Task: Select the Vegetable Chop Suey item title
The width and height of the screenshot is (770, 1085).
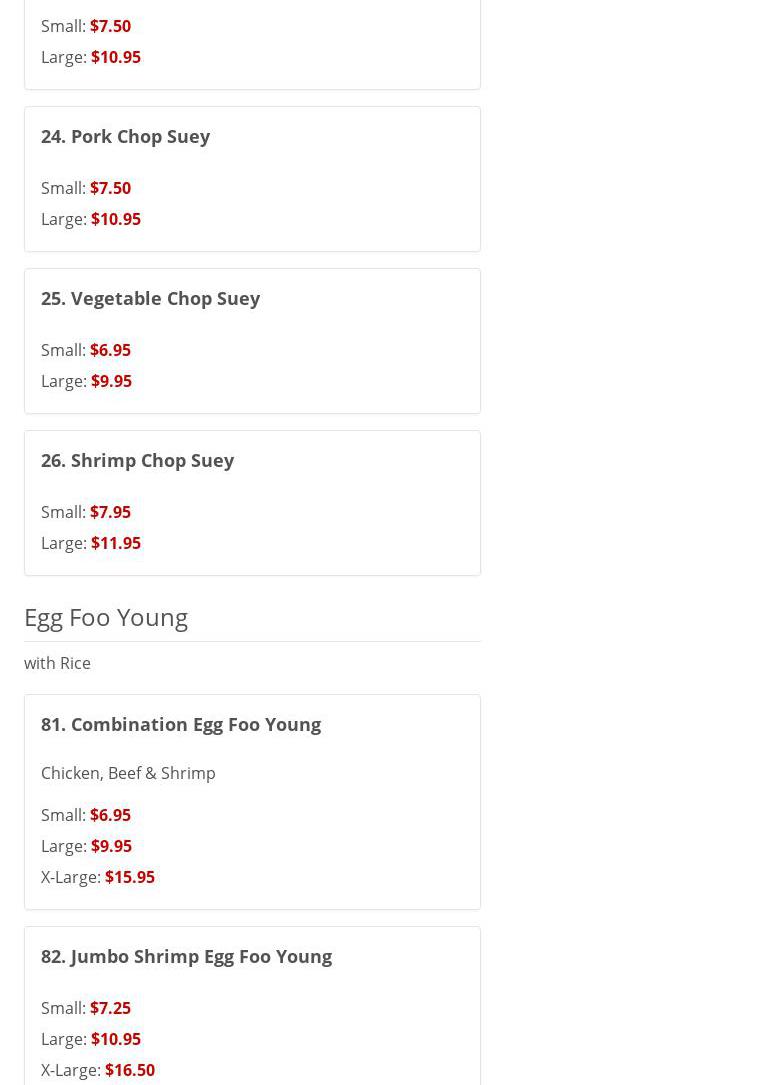Action: coord(150,298)
